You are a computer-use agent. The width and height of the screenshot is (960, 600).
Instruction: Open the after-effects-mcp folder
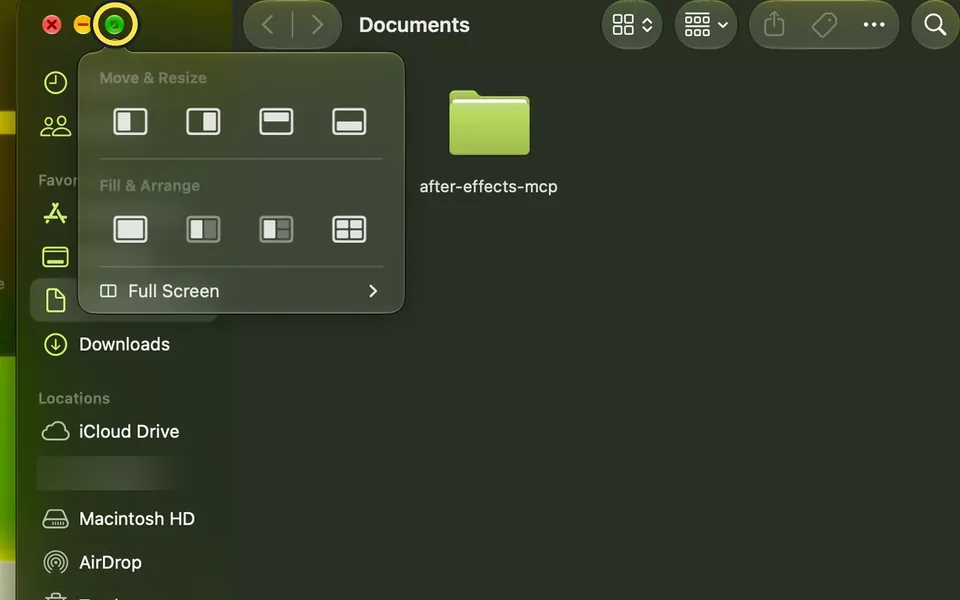(x=489, y=122)
